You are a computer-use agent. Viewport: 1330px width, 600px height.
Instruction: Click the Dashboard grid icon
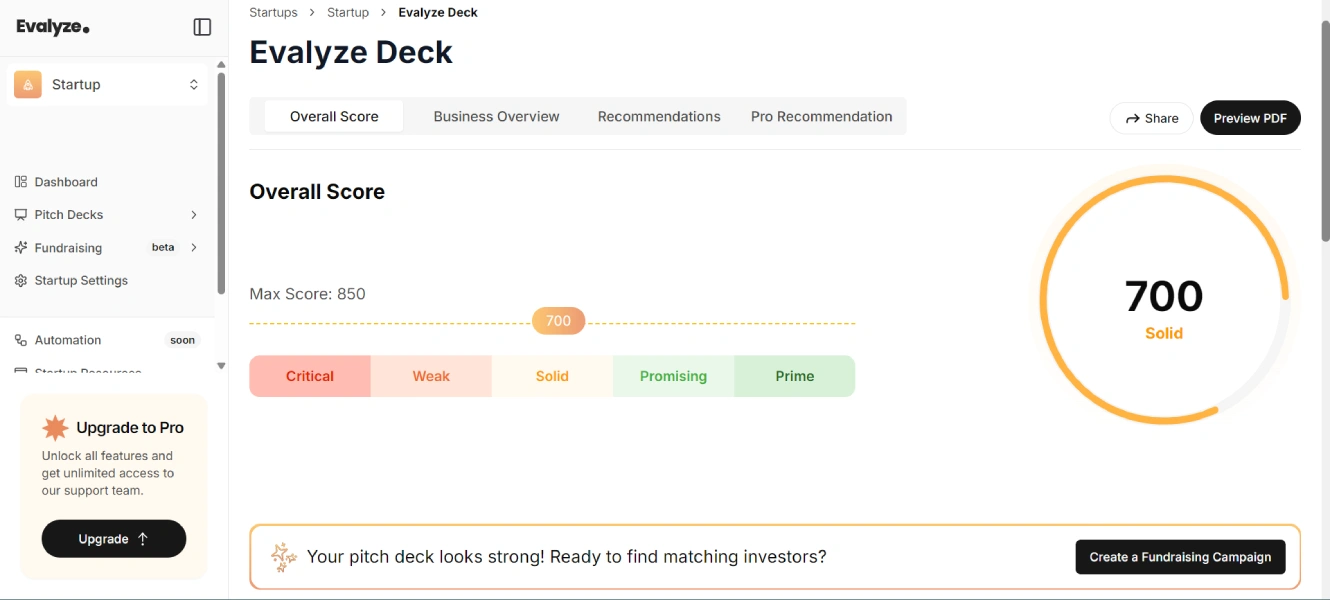(21, 182)
